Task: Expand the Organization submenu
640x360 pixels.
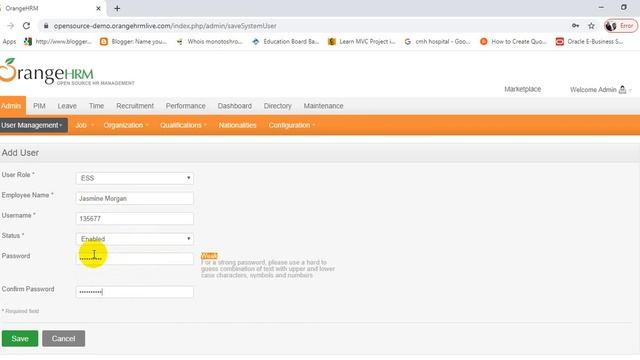Action: click(x=126, y=125)
